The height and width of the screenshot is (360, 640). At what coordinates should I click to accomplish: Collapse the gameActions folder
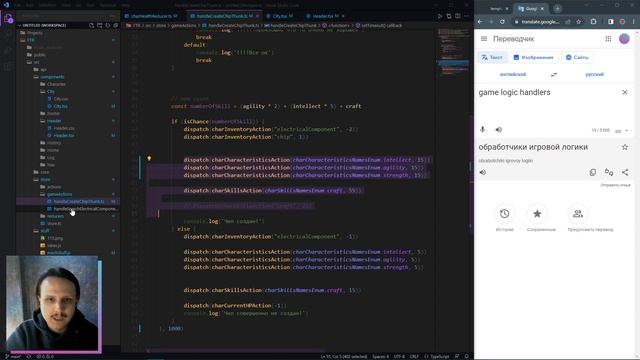point(59,194)
